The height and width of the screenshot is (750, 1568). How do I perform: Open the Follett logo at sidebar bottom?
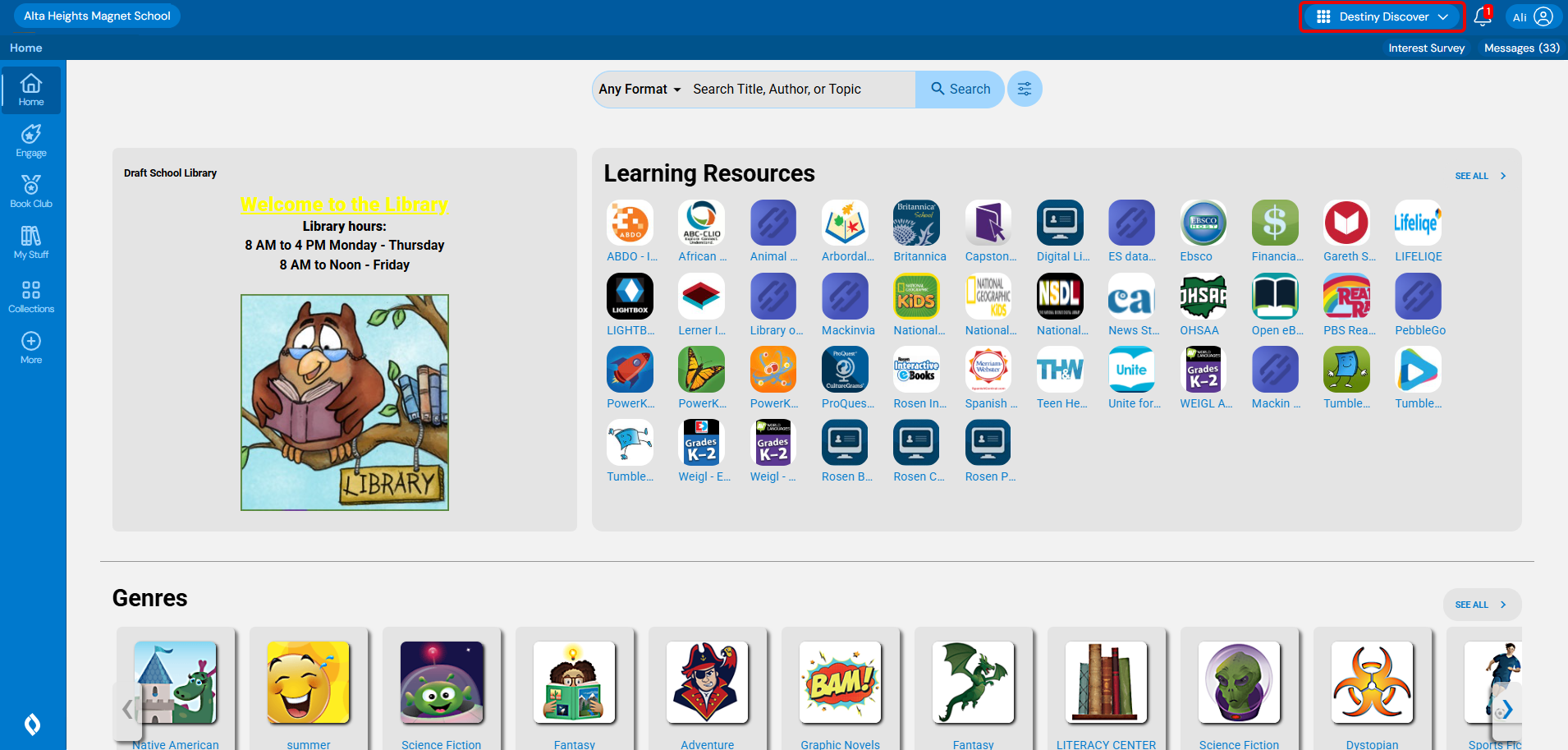point(32,725)
